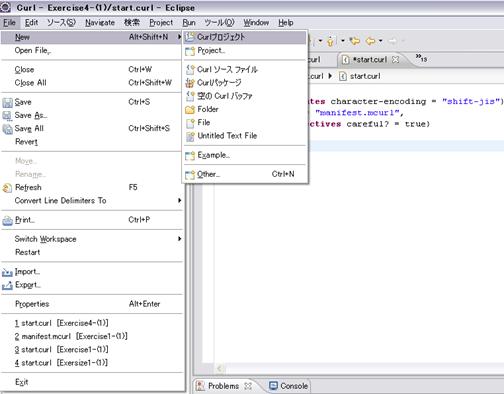
Task: Click the Forward arrow in toolbar
Action: tap(393, 41)
